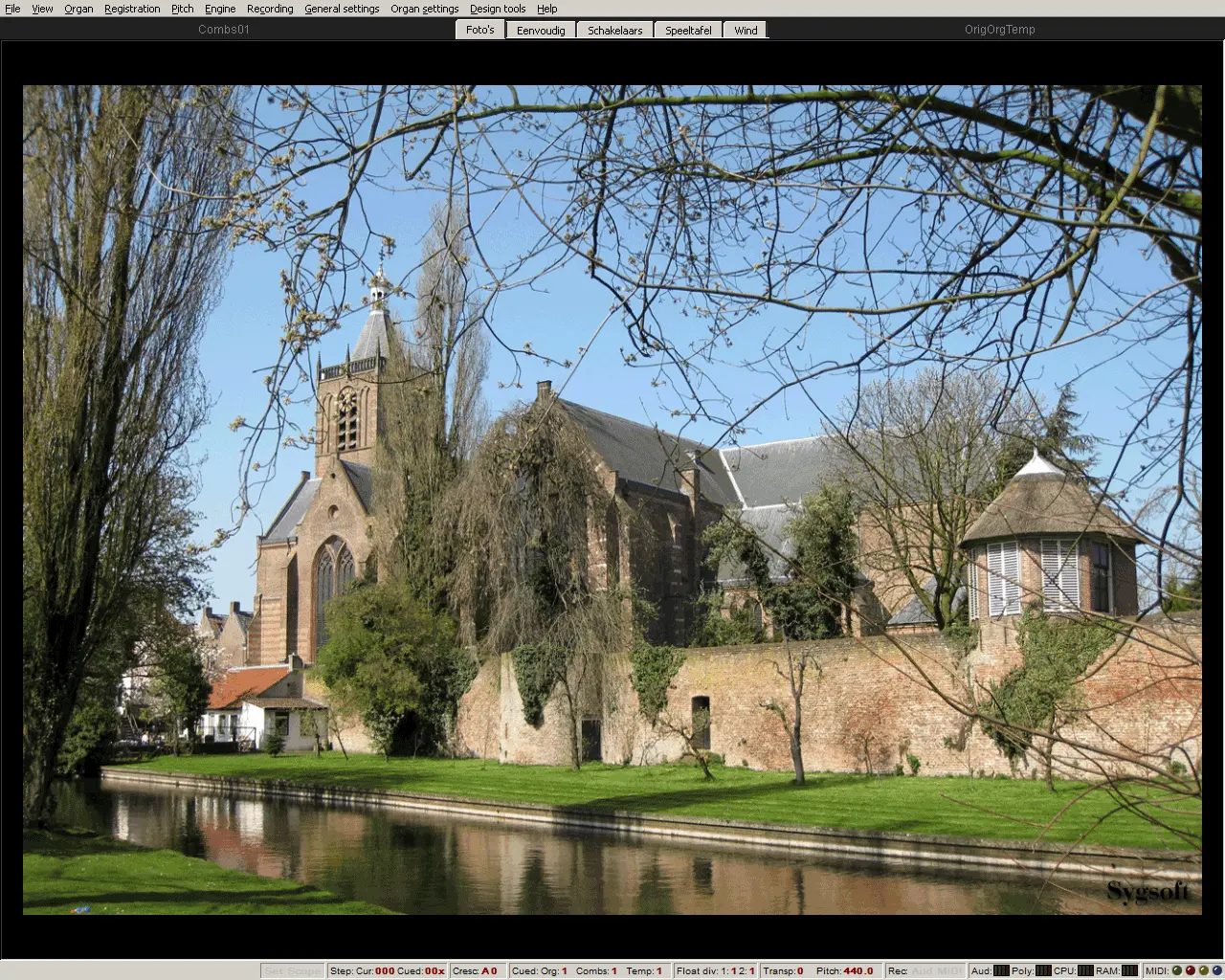Screen dimensions: 1225x980
Task: Open the Organ menu
Action: pos(78,9)
